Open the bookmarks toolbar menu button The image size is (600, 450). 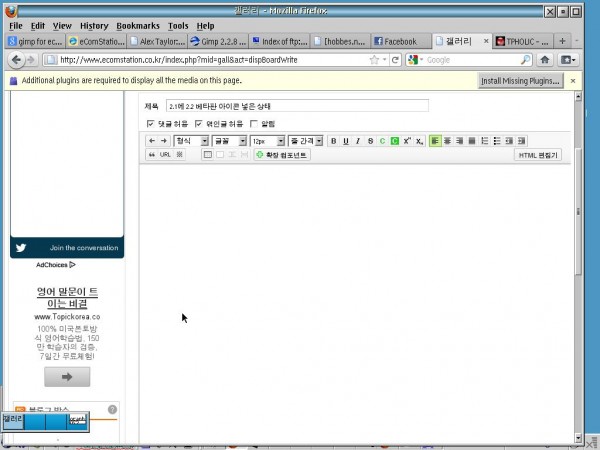[568, 60]
